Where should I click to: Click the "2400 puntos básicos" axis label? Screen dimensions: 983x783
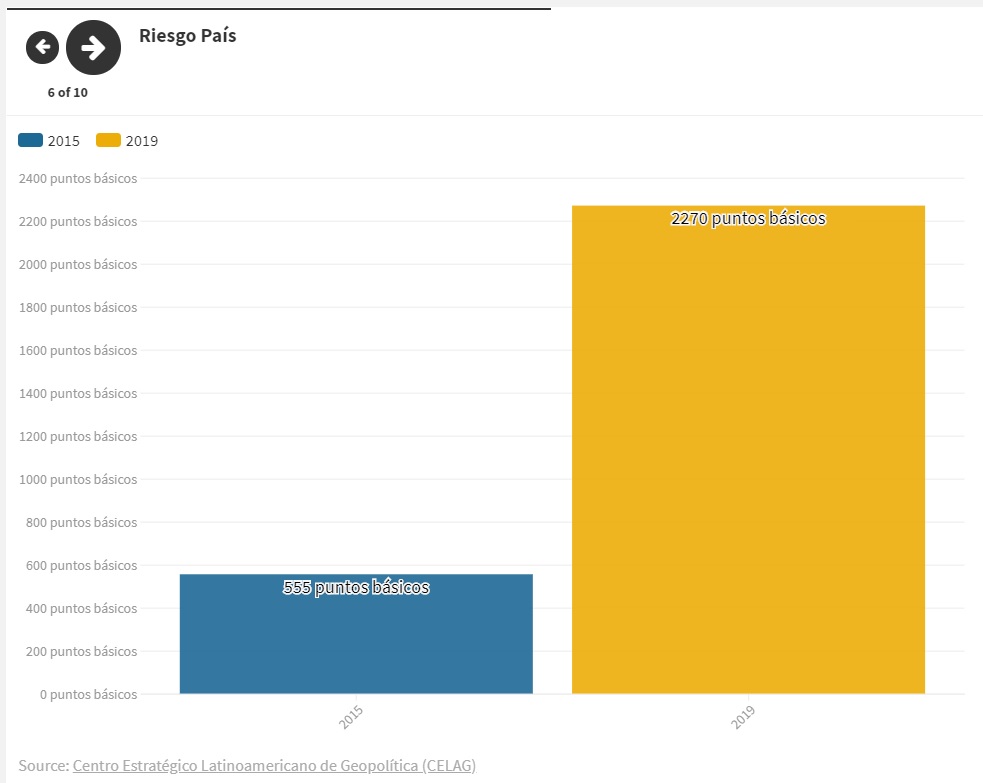coord(78,179)
